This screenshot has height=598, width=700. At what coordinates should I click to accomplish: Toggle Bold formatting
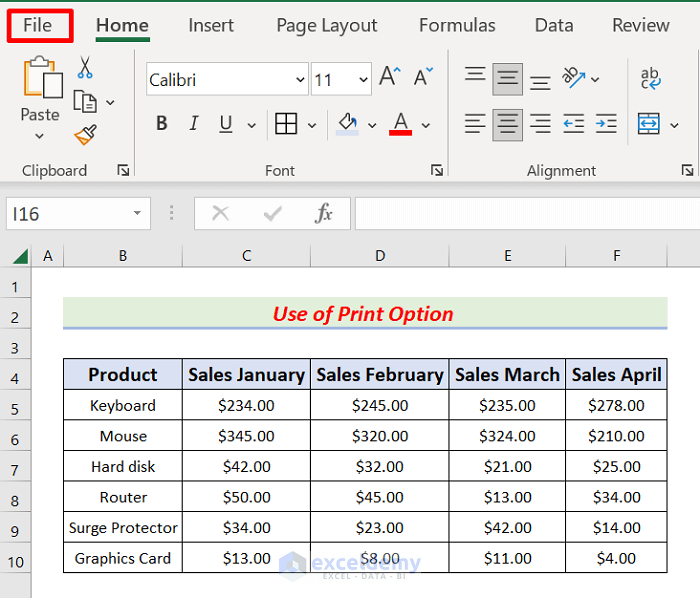[x=161, y=124]
